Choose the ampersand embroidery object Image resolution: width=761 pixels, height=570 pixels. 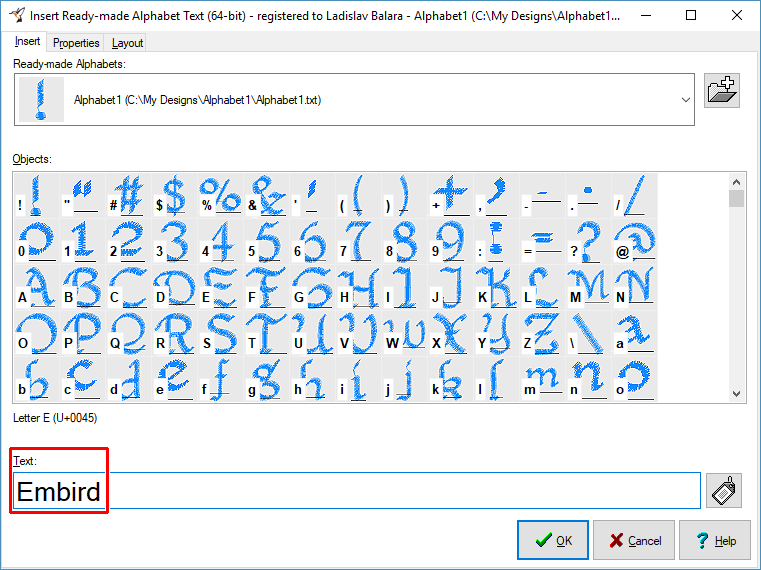click(267, 194)
